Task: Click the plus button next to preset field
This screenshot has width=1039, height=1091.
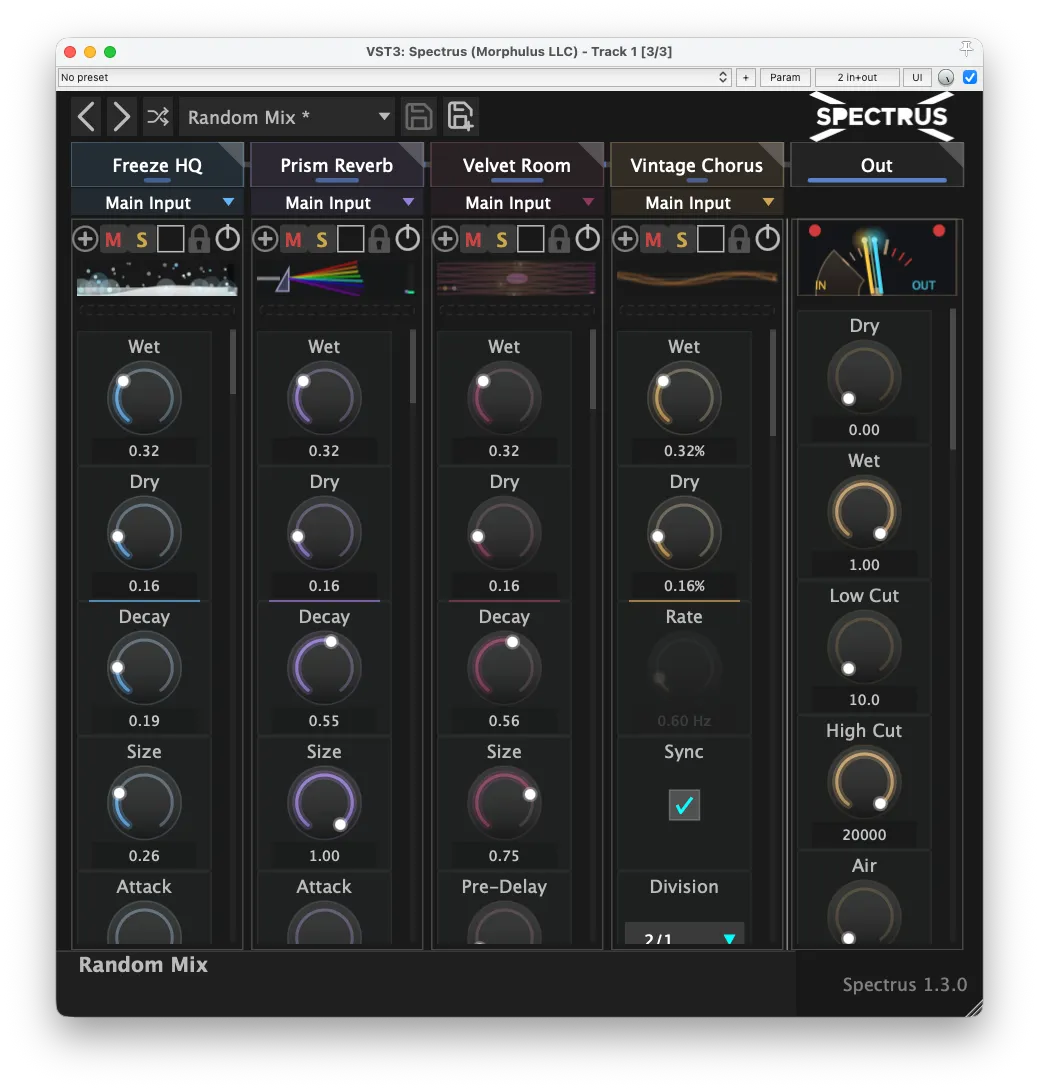Action: tap(745, 77)
